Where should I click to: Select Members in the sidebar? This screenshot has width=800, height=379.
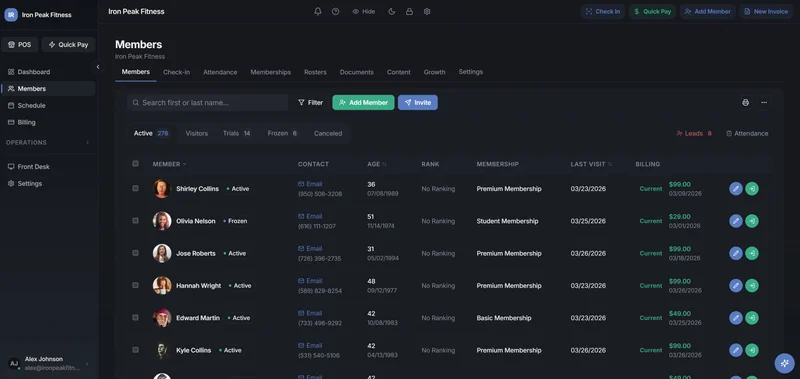coord(48,89)
